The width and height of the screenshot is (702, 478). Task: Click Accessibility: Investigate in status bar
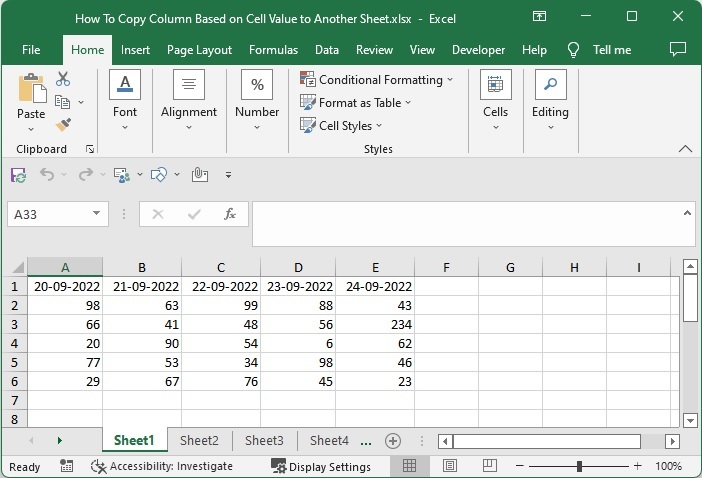pos(162,466)
